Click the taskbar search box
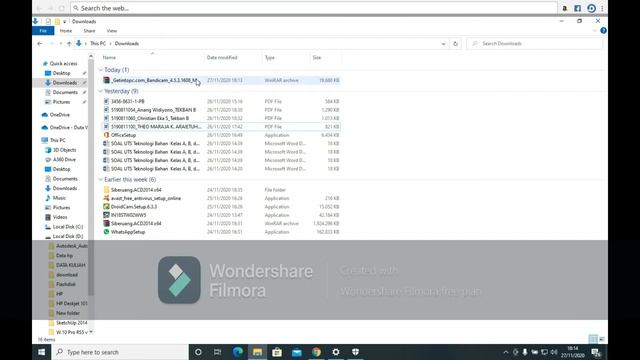 coord(120,352)
